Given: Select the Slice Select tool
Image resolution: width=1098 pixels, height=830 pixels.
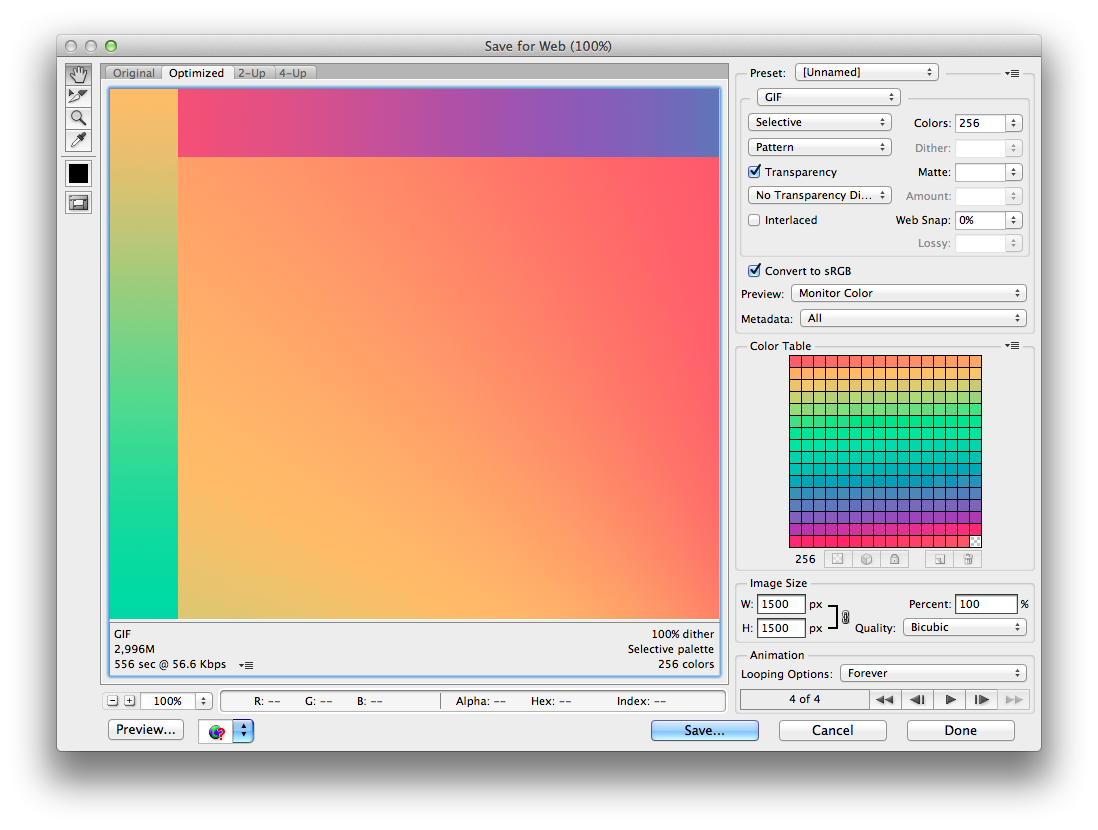Looking at the screenshot, I should (78, 96).
